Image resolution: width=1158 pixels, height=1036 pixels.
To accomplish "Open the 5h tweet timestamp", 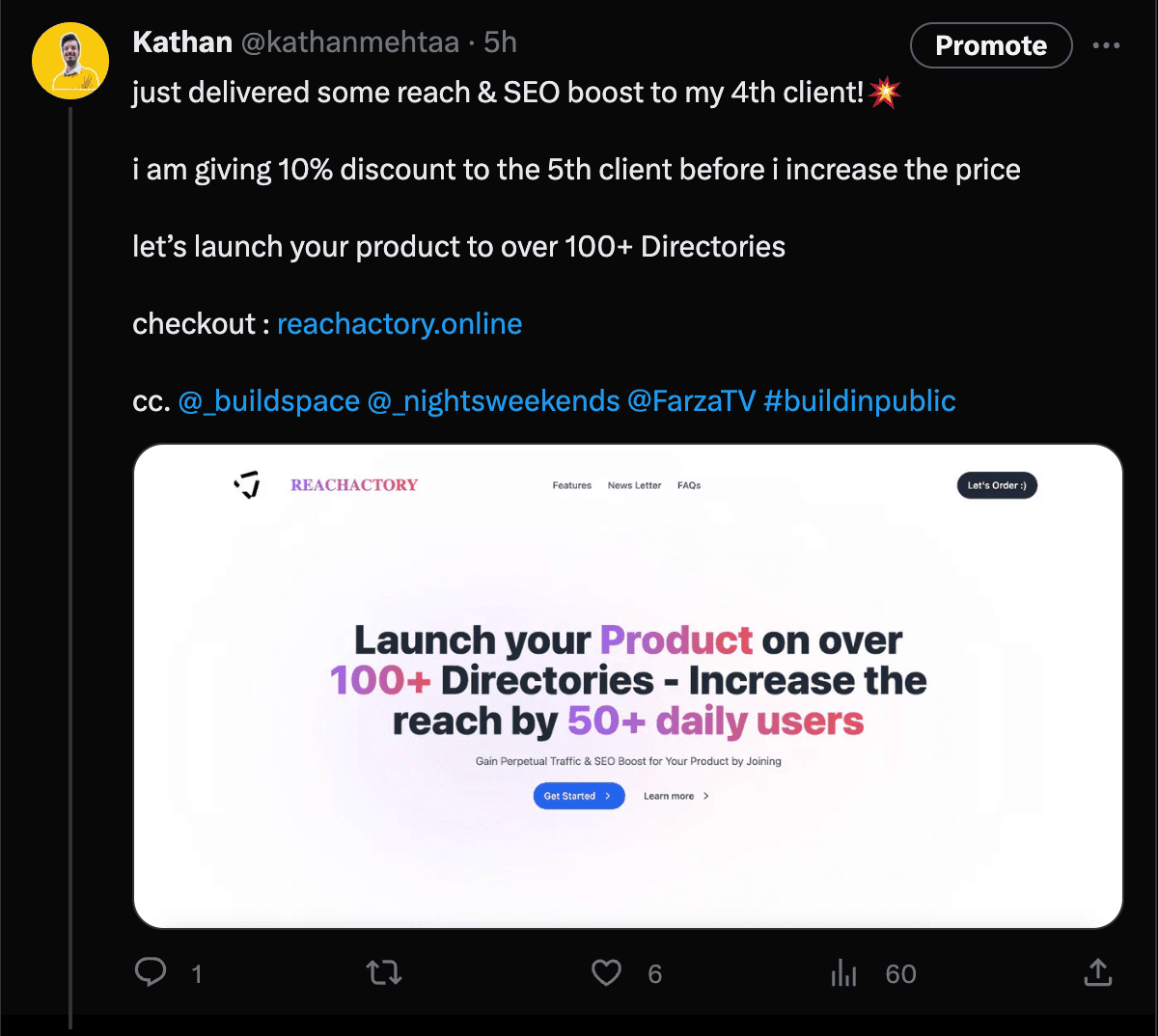I will click(x=500, y=42).
